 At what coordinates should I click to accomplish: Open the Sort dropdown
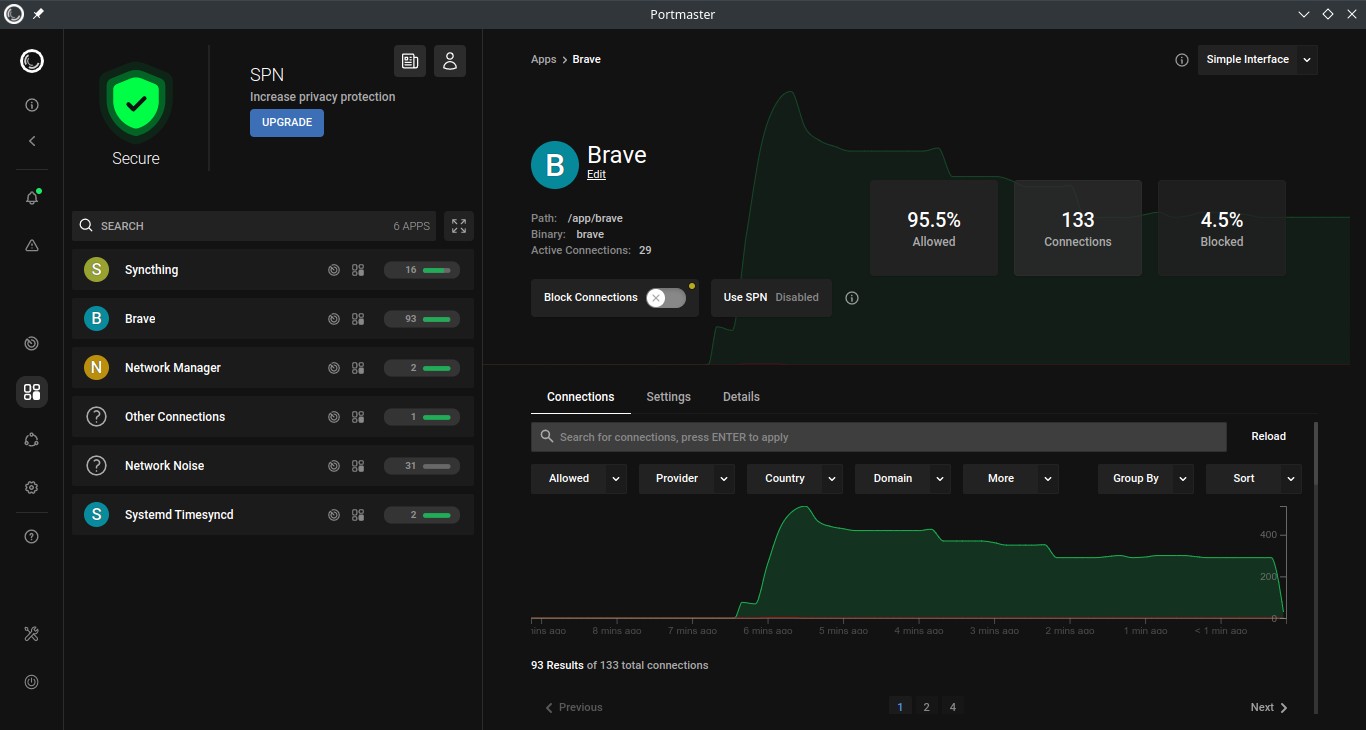[x=1254, y=479]
